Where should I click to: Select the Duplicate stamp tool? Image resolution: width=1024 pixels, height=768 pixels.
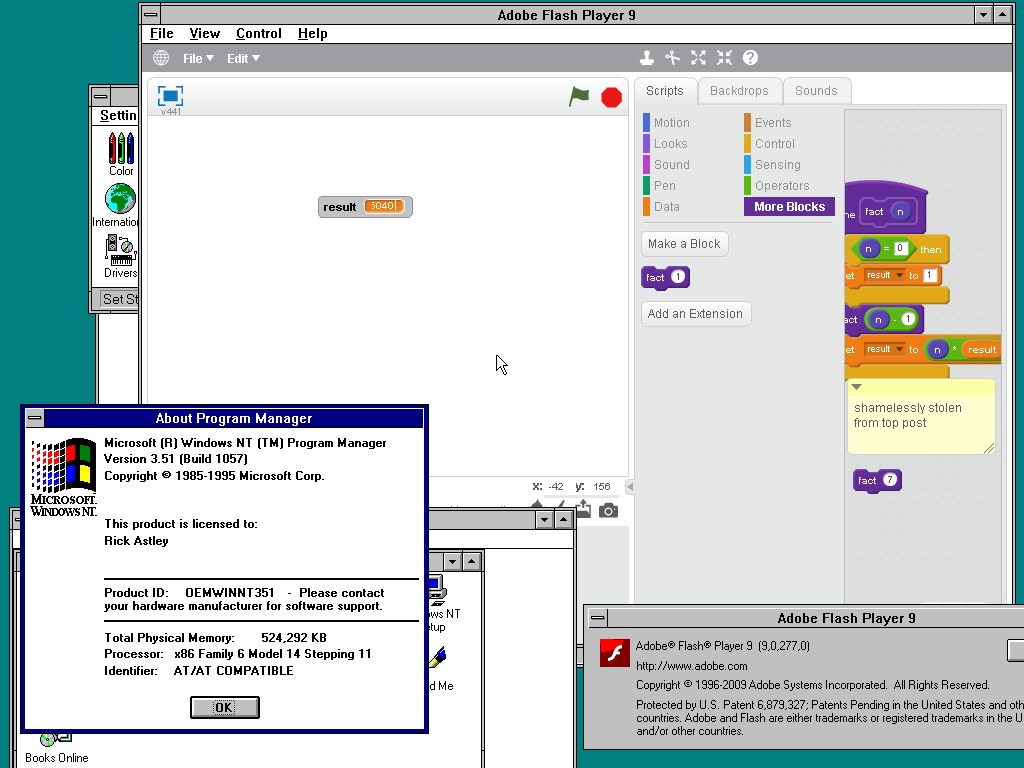click(x=647, y=58)
